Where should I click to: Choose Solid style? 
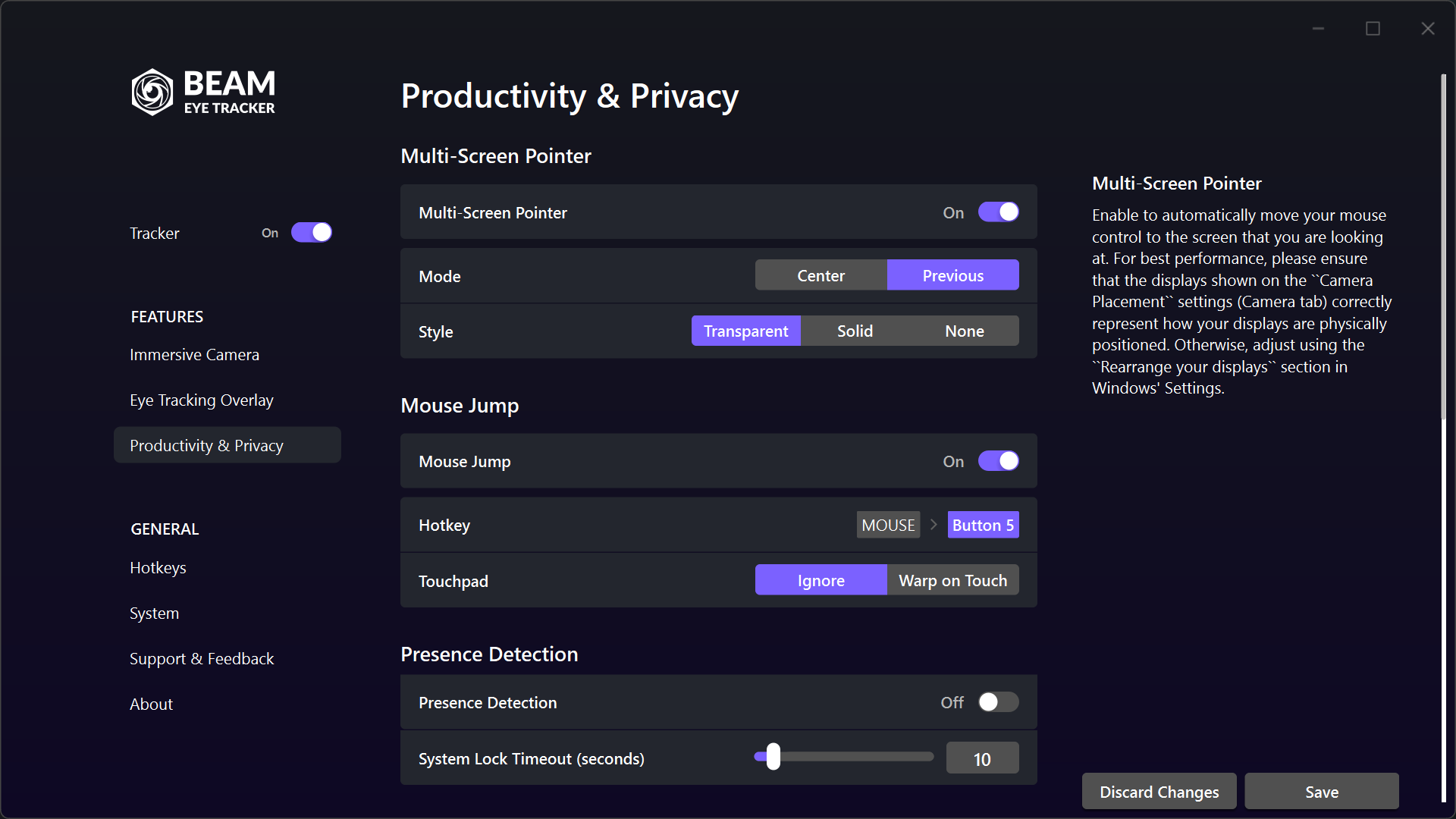[x=855, y=331]
